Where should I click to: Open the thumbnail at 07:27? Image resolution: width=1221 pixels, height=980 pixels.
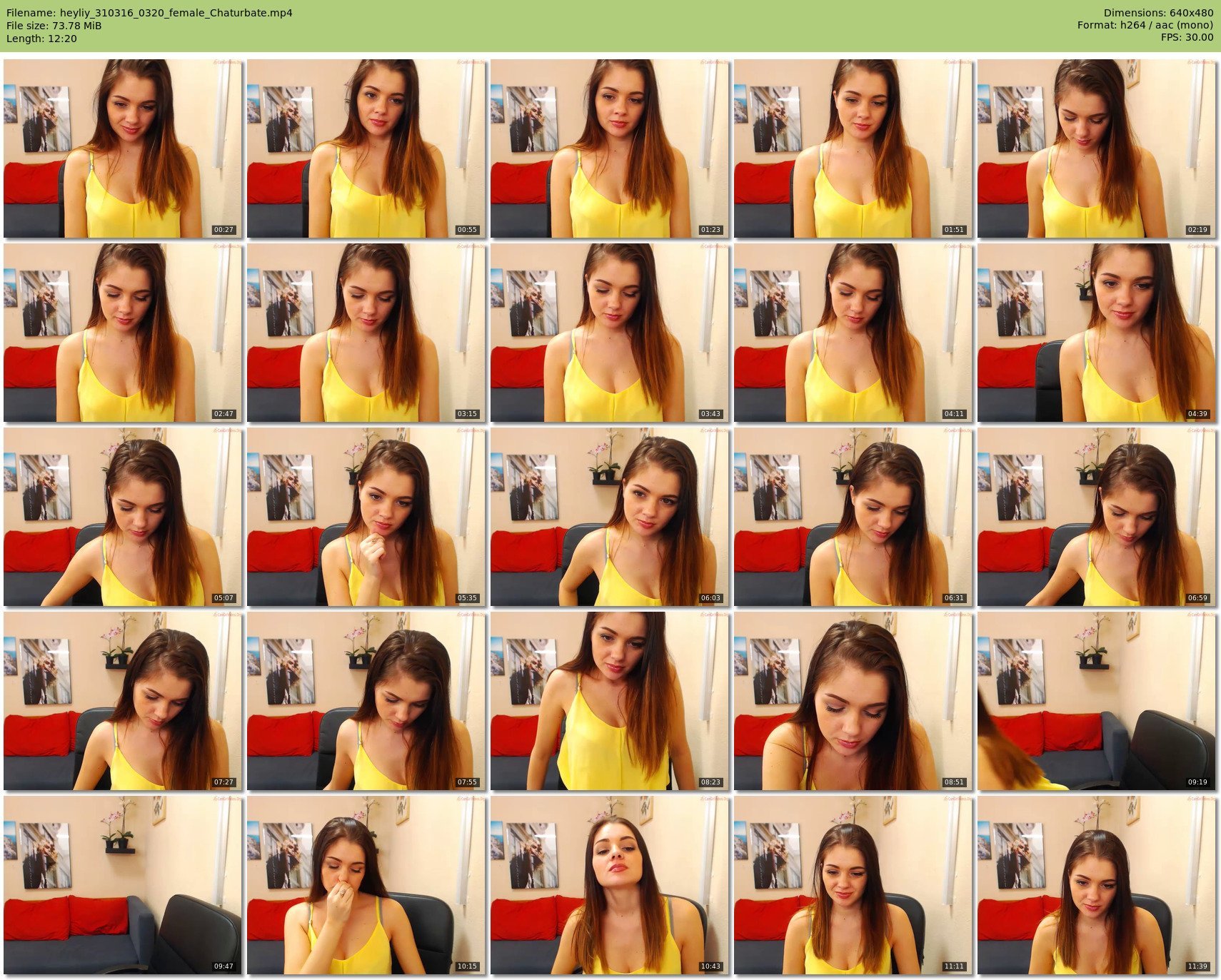tap(123, 701)
